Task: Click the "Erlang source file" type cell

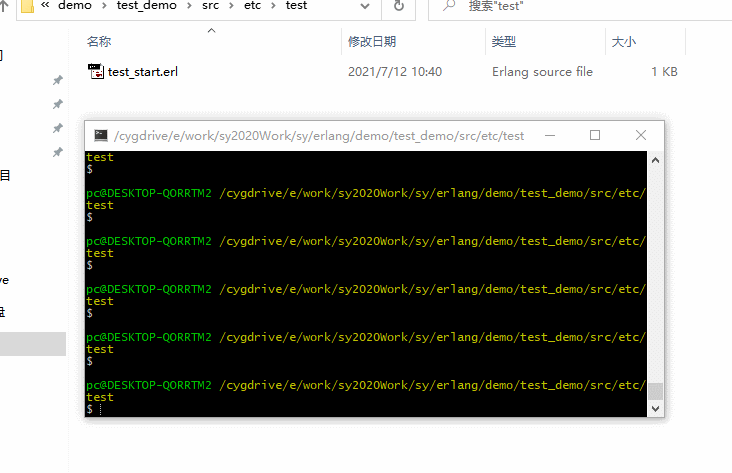Action: tap(542, 72)
